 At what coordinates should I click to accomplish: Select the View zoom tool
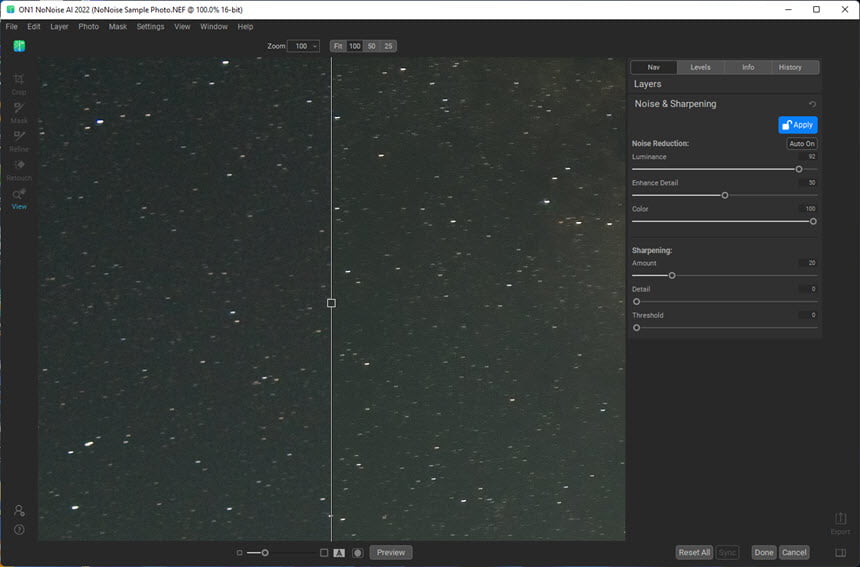(x=19, y=199)
